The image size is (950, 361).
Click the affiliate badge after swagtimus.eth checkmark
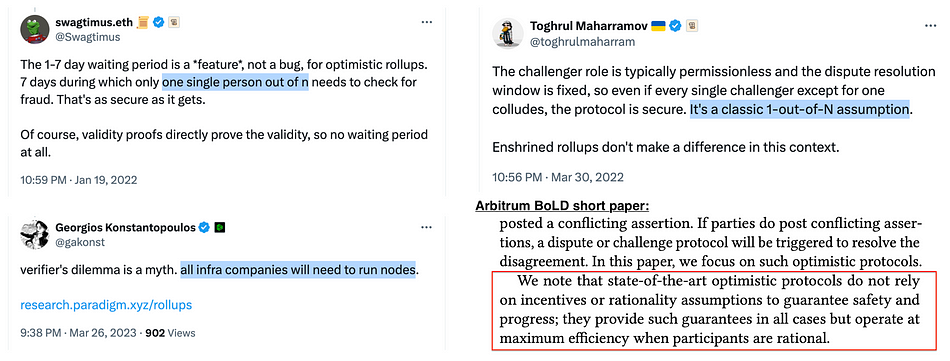tap(174, 22)
